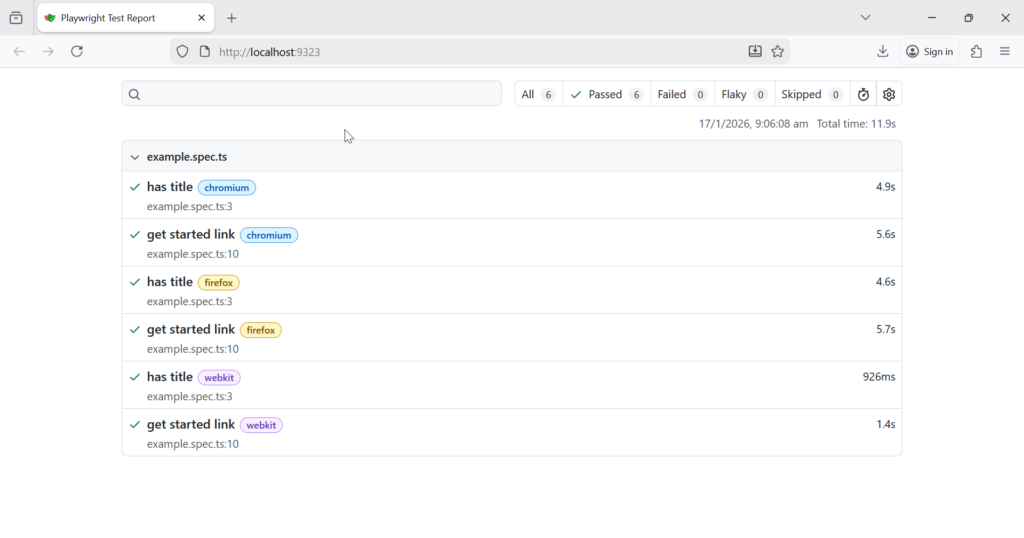Click the test search input field
Screen dimensions: 1024x538
point(320,94)
